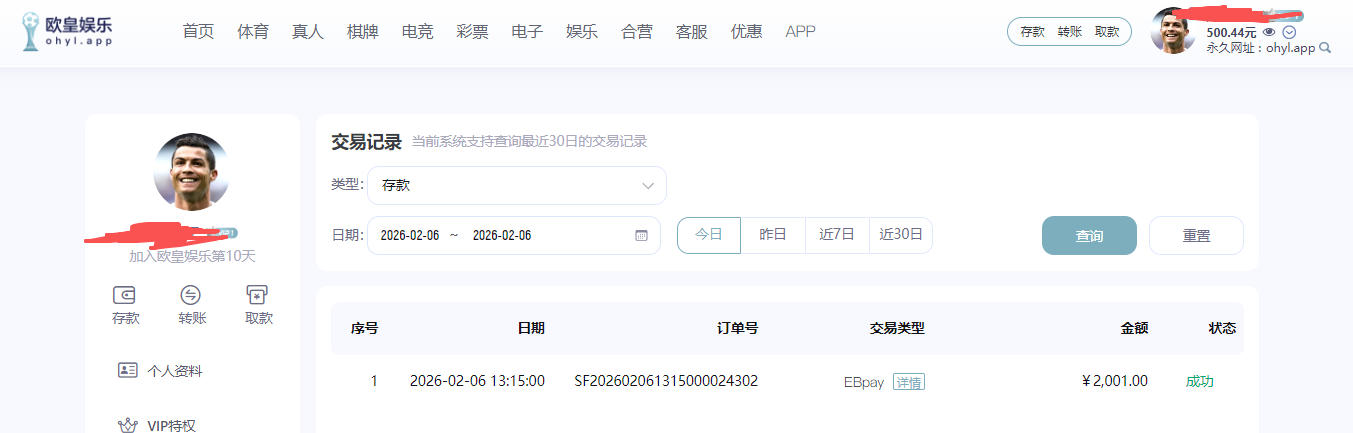Select the 今日 date filter

[708, 235]
